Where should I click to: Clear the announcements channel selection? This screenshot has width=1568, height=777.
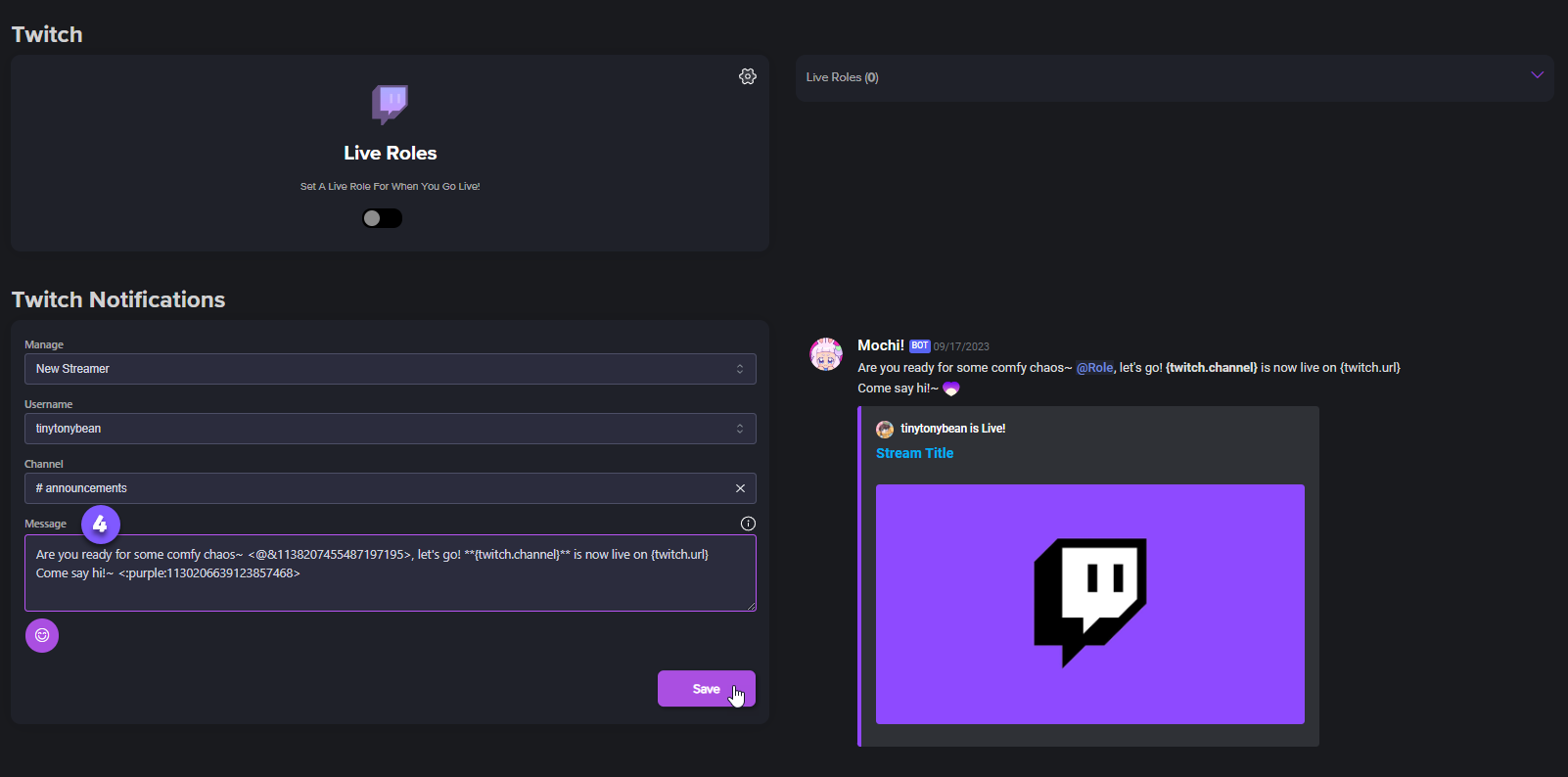click(x=740, y=488)
